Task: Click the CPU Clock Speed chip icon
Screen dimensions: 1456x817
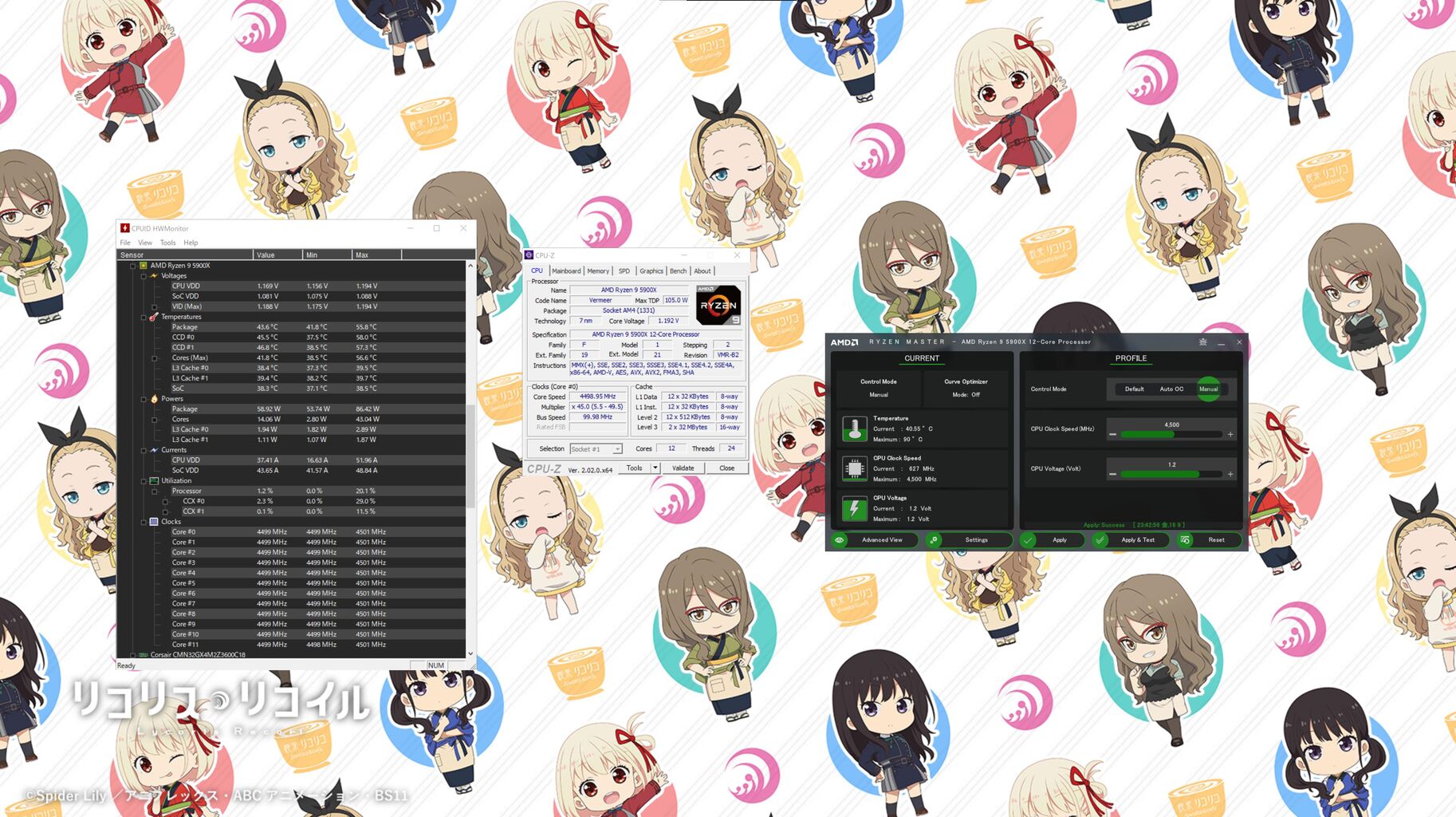Action: click(854, 468)
